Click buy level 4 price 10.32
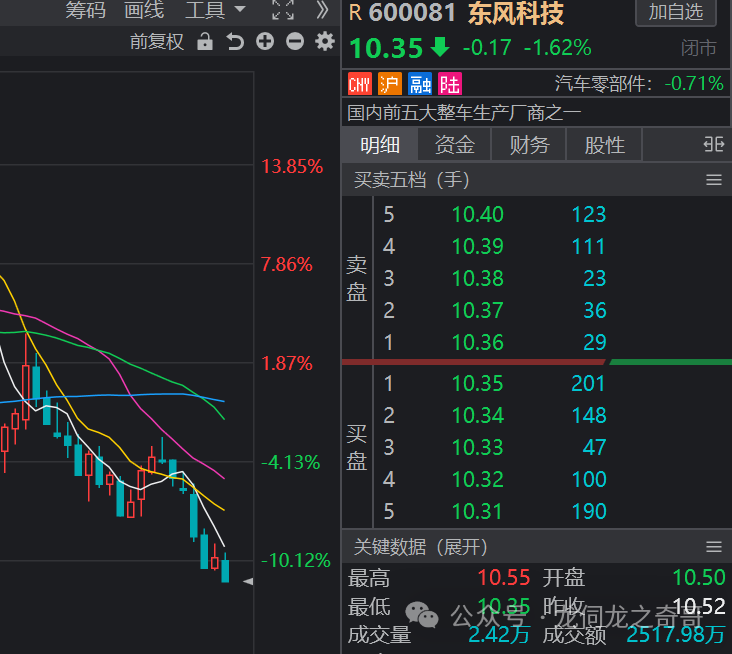 [478, 479]
